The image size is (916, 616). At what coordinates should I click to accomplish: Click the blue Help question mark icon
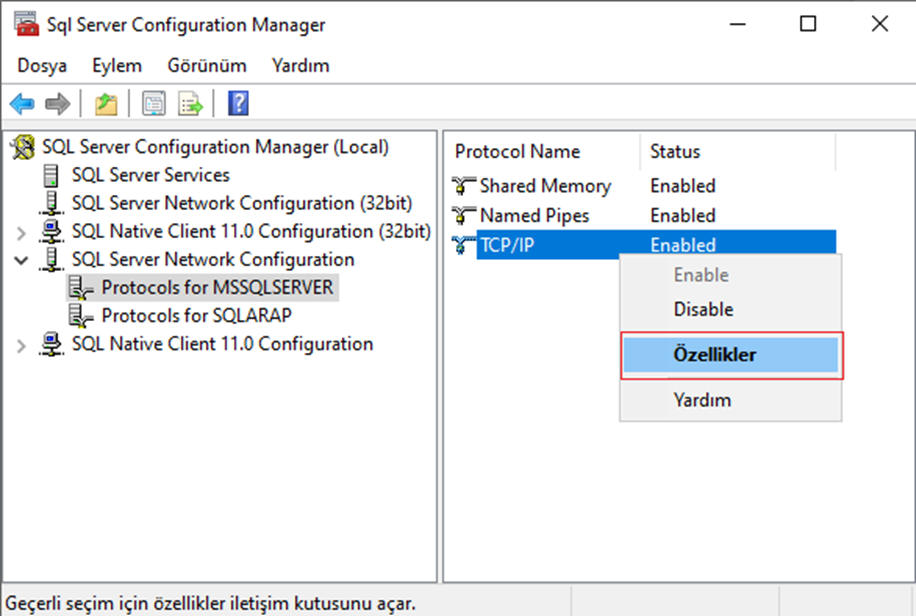[x=238, y=103]
